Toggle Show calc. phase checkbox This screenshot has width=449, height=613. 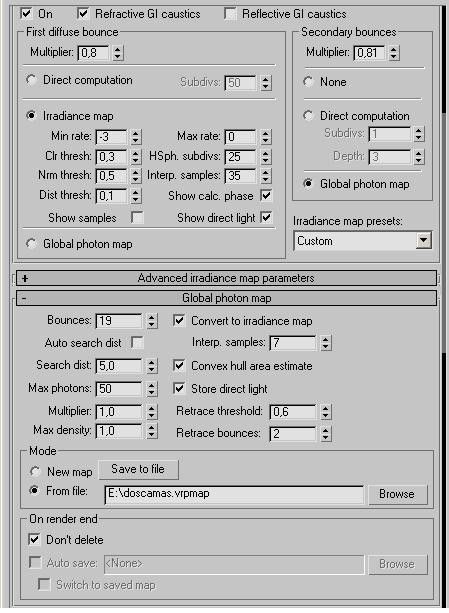coord(266,195)
